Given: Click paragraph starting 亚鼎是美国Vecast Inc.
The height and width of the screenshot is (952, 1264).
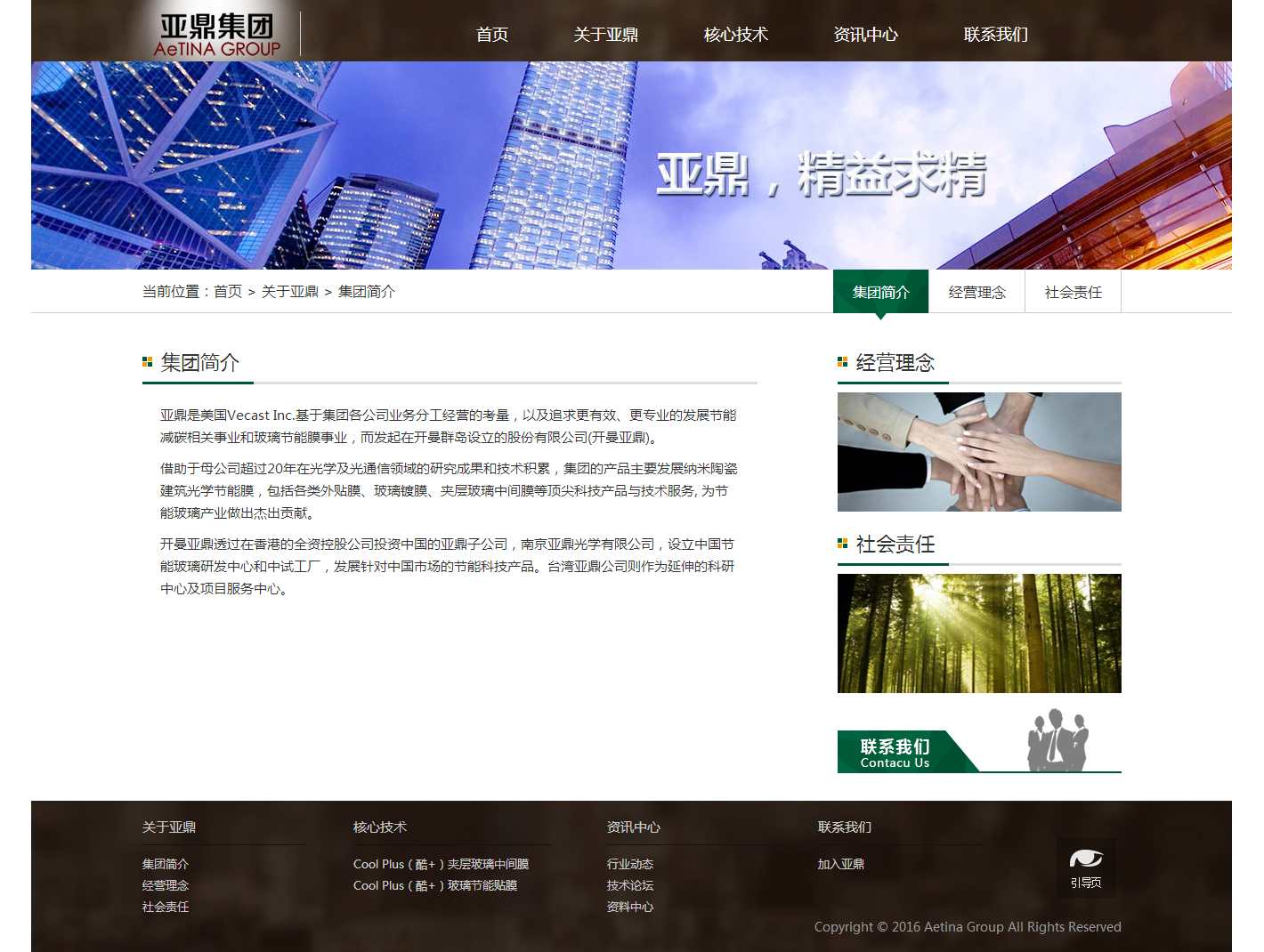Looking at the screenshot, I should (x=449, y=426).
